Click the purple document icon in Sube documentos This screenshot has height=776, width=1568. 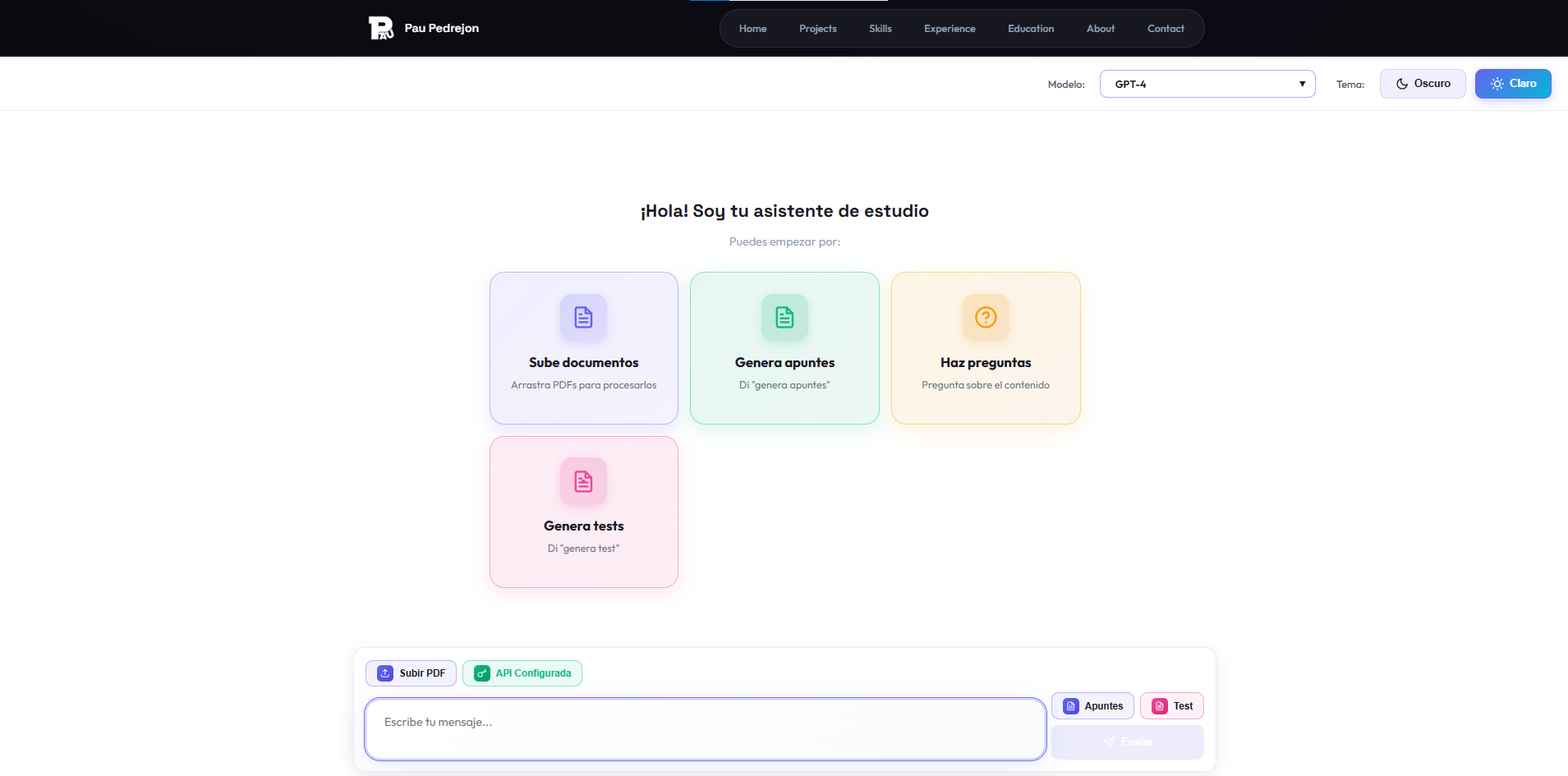point(583,317)
